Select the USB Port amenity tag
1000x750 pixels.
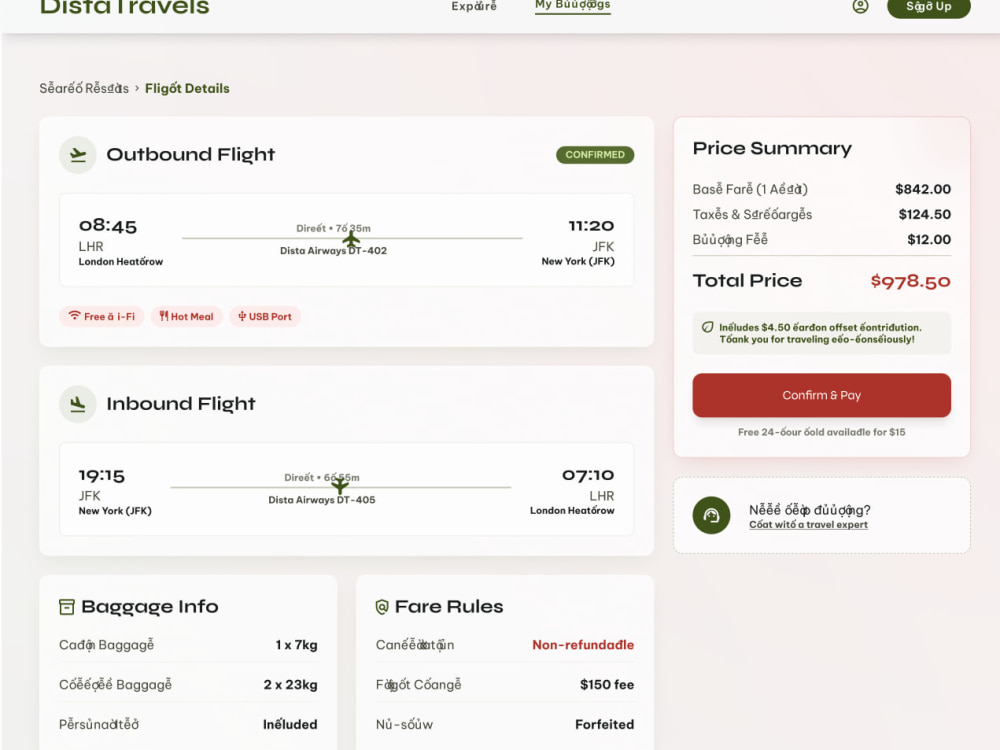(265, 316)
